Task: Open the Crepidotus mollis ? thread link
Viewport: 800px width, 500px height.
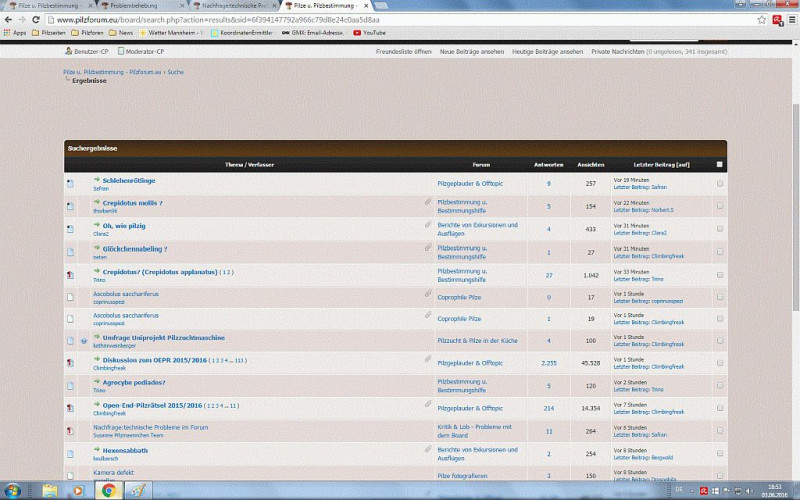Action: pyautogui.click(x=132, y=202)
